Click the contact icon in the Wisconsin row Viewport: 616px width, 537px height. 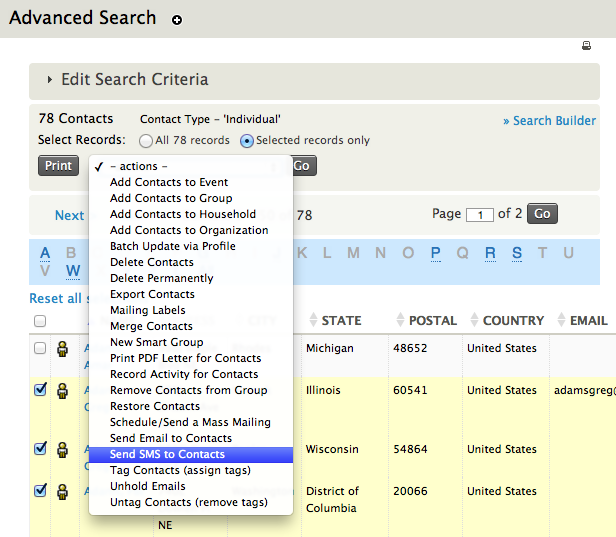click(x=62, y=450)
